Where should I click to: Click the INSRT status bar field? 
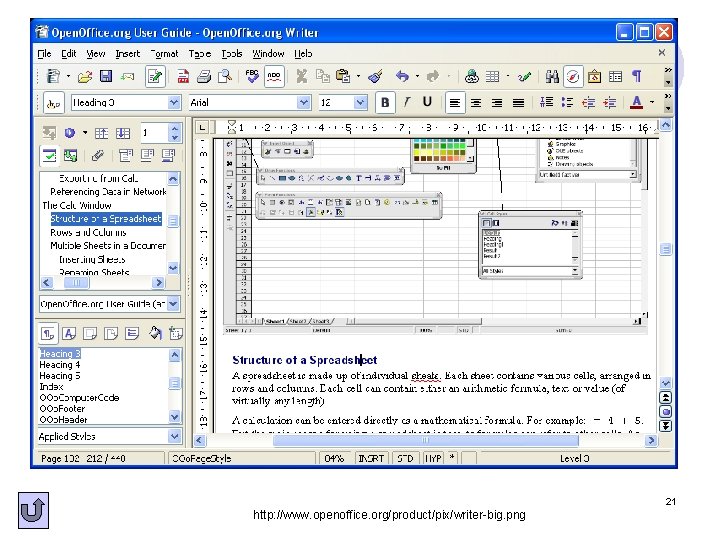tap(371, 458)
